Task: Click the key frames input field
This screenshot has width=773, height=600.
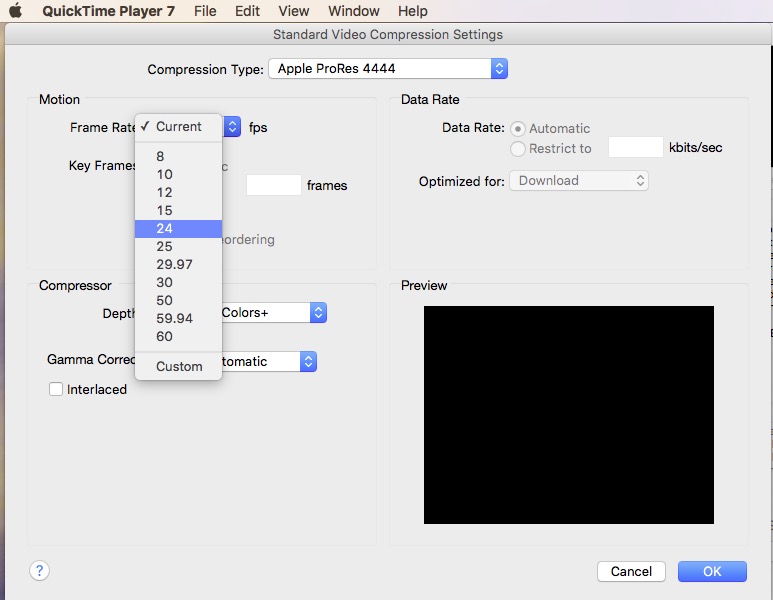Action: point(274,185)
